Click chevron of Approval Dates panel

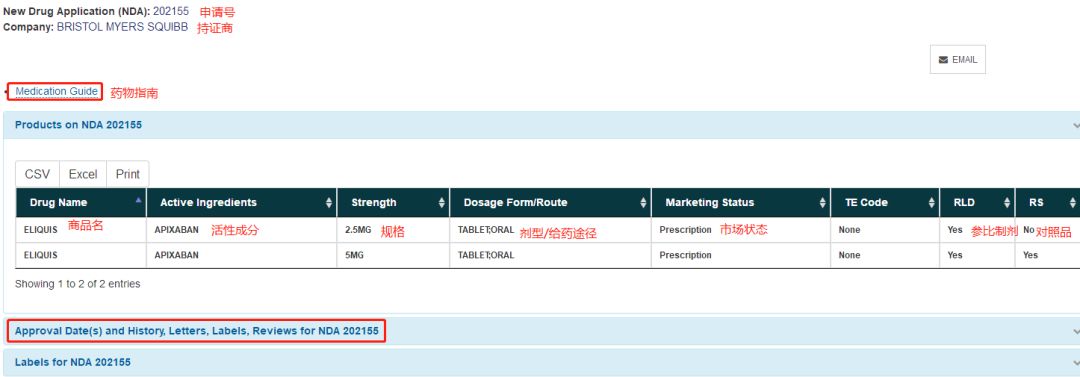click(x=1076, y=332)
